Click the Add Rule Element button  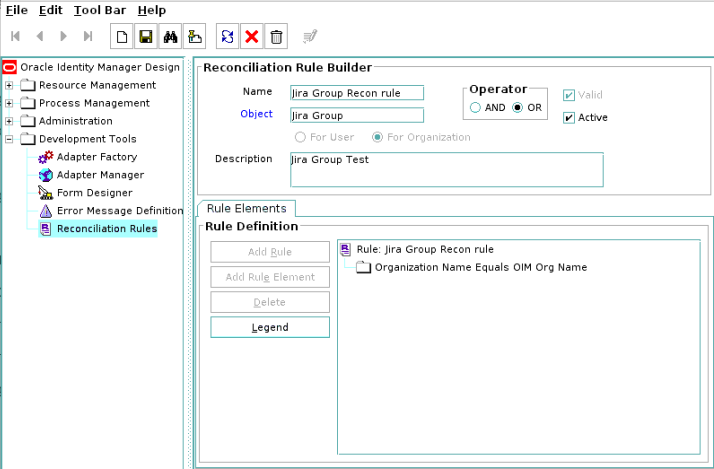click(270, 277)
